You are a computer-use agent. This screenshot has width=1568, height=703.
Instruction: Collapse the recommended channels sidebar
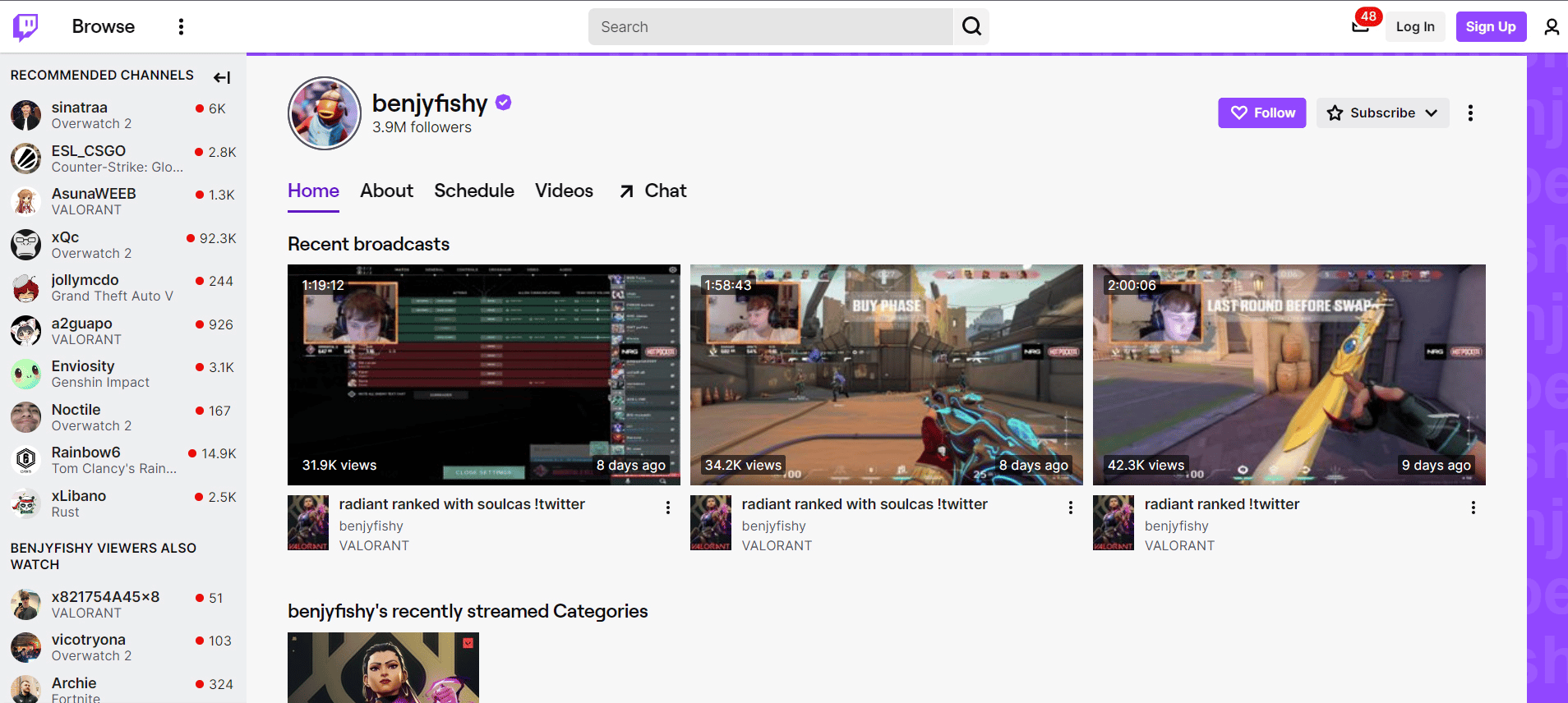point(222,77)
